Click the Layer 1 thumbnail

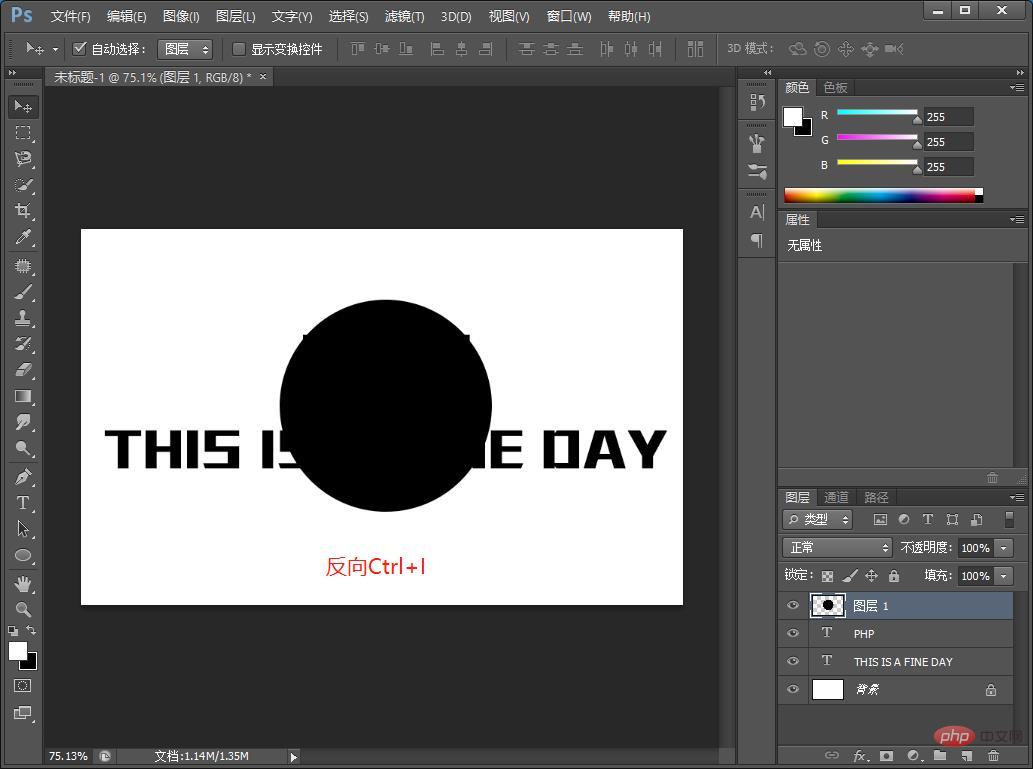(827, 605)
